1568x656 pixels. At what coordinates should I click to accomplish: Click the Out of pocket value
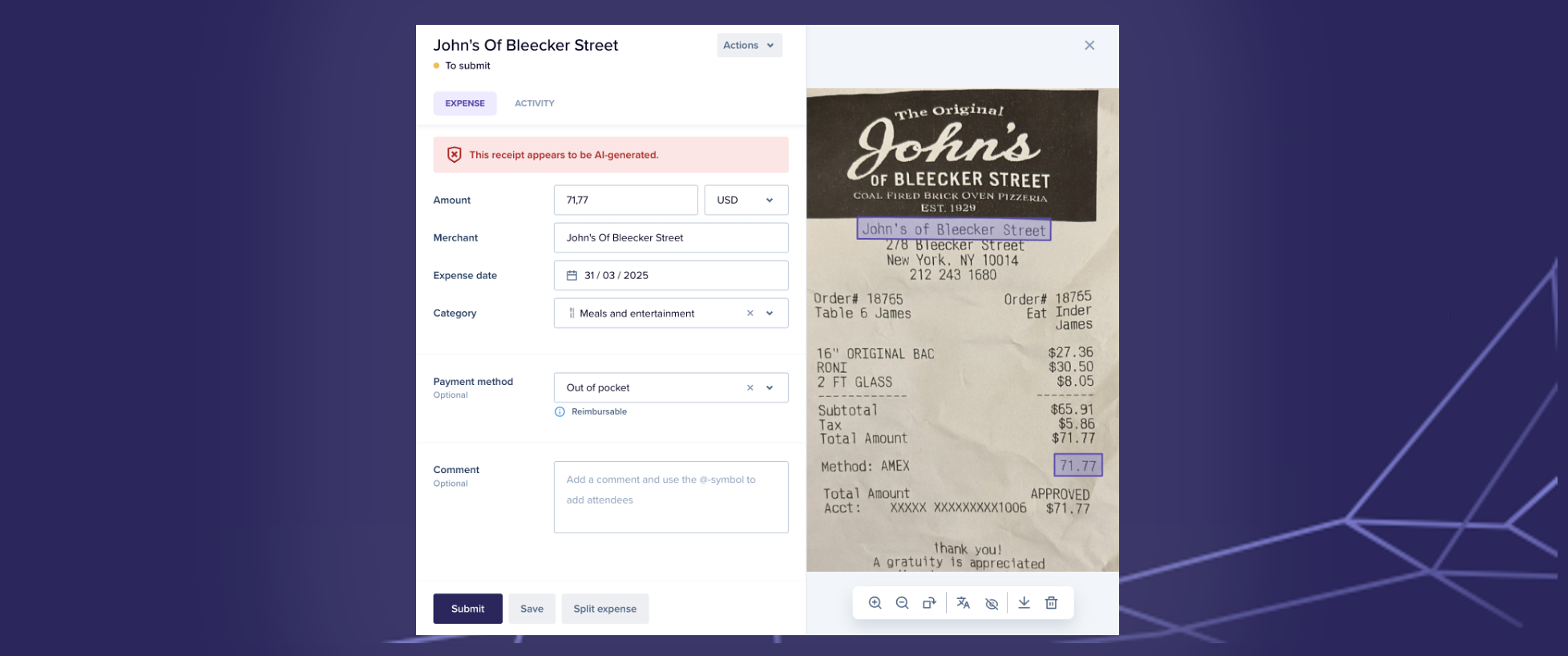coord(598,388)
